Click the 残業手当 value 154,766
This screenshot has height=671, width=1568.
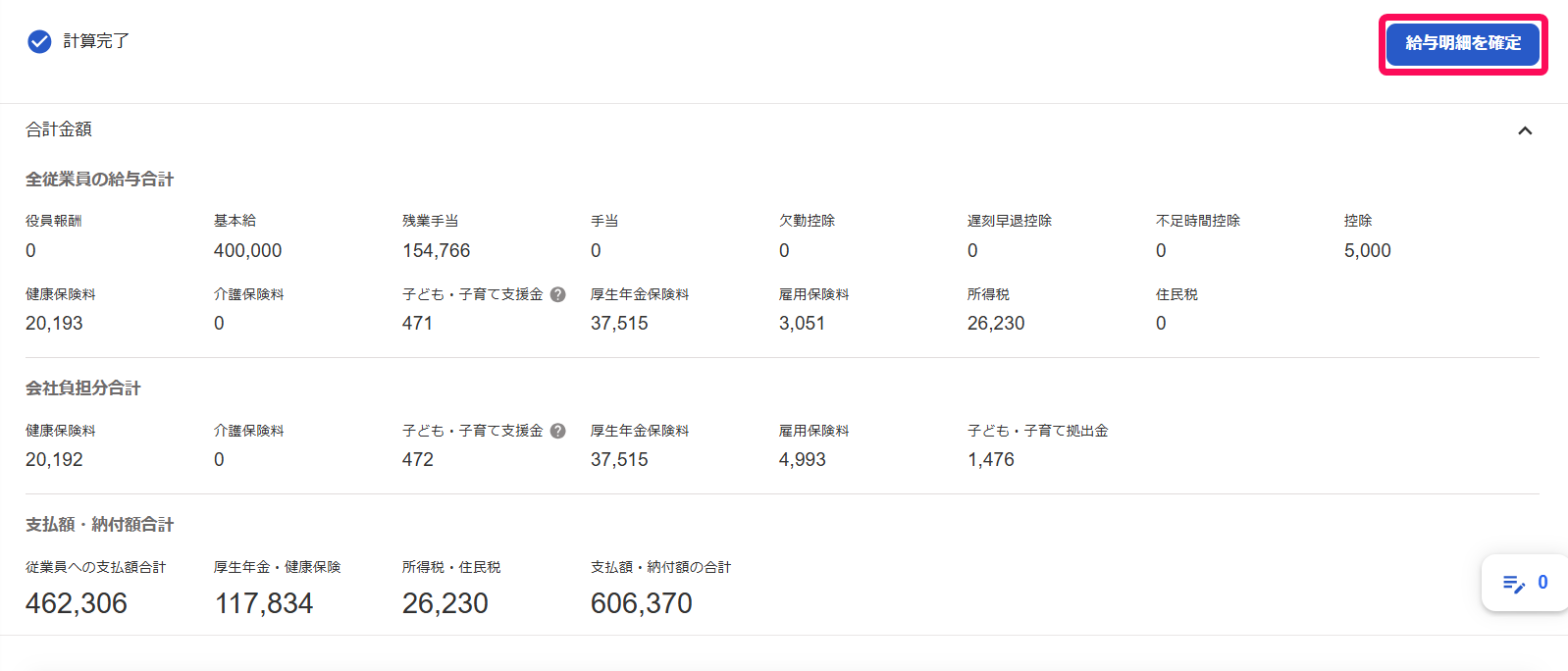click(437, 251)
